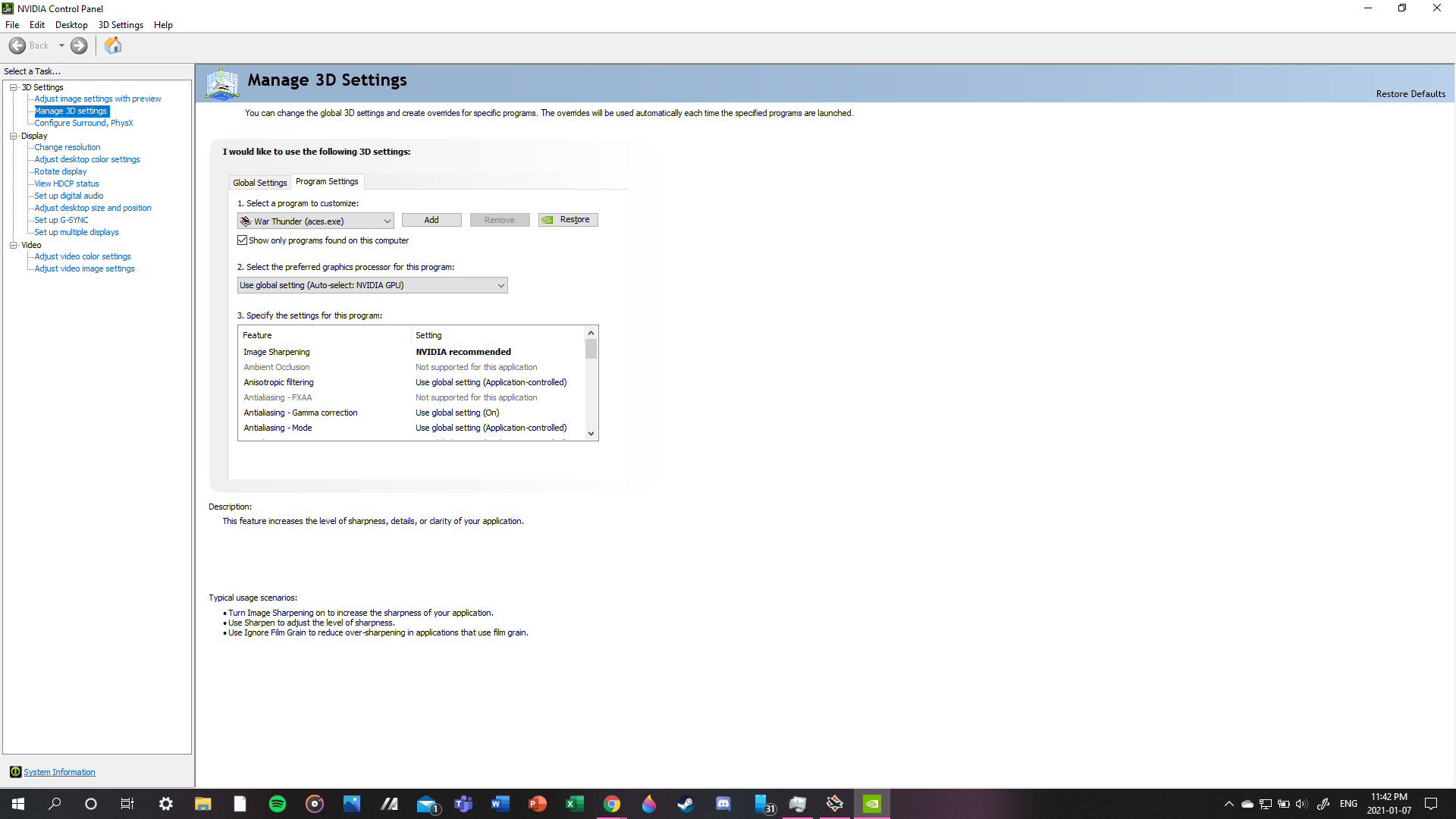Viewport: 1456px width, 819px height.
Task: Click NVIDIA Control Panel taskbar icon
Action: click(872, 804)
